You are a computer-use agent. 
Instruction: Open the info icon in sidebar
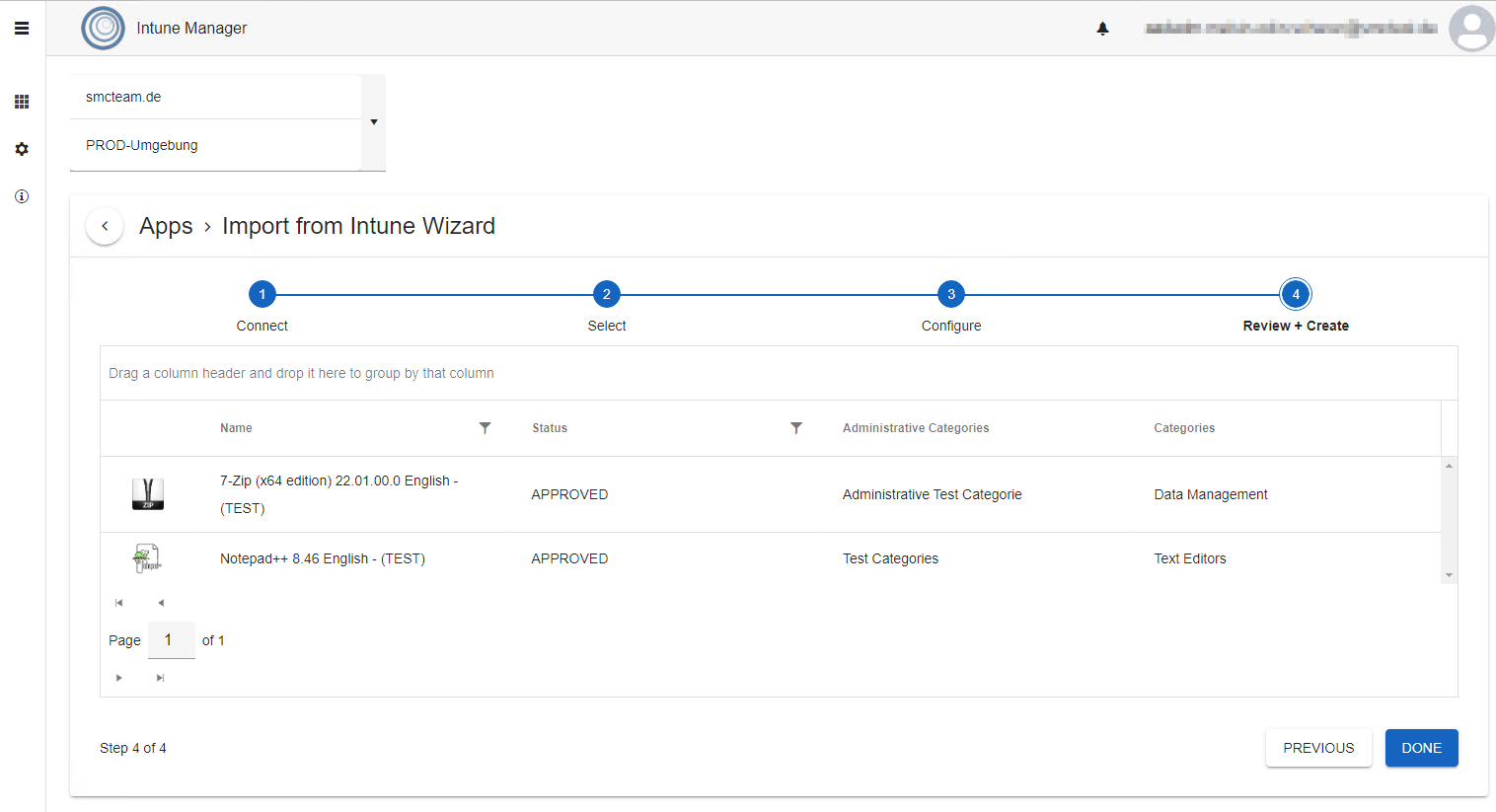tap(22, 196)
